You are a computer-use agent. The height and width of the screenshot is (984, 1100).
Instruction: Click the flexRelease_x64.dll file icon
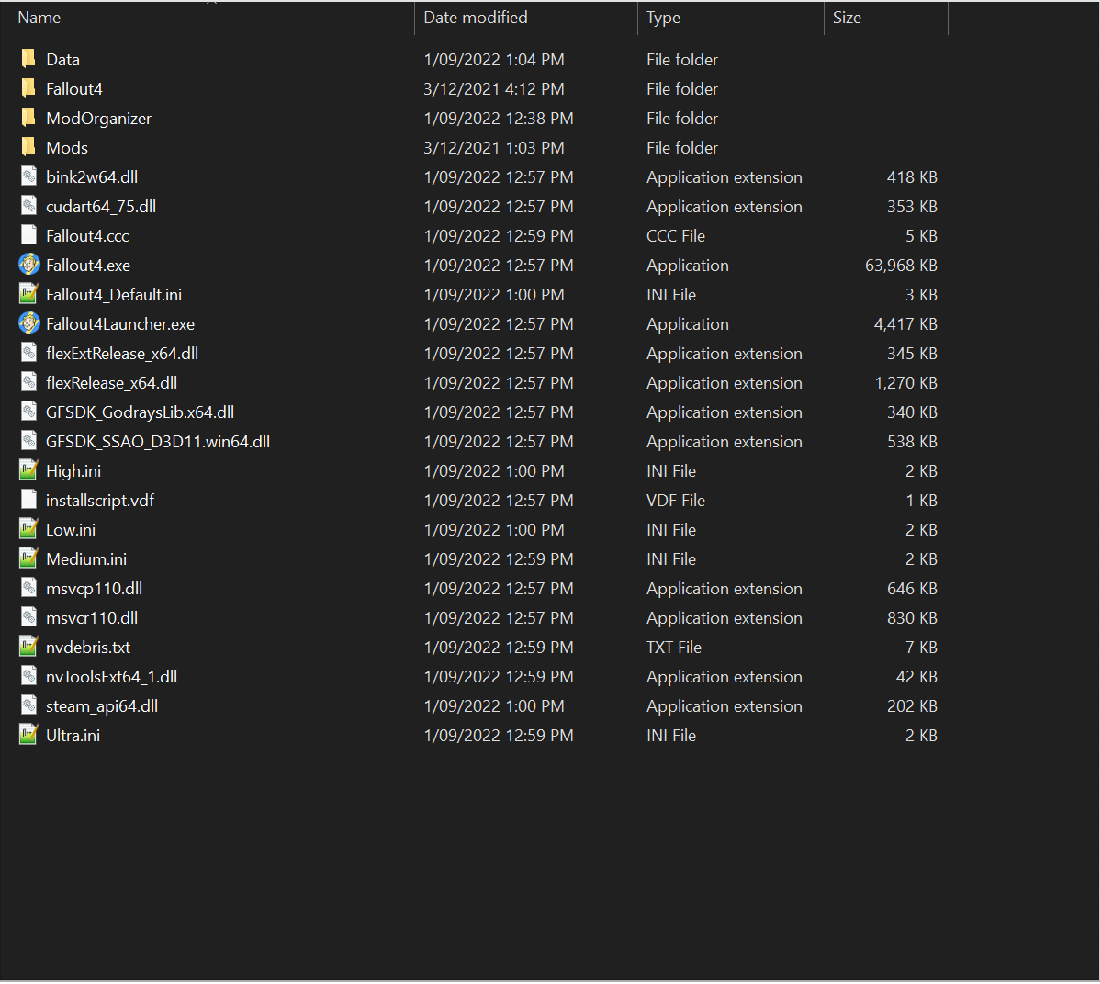(x=28, y=383)
